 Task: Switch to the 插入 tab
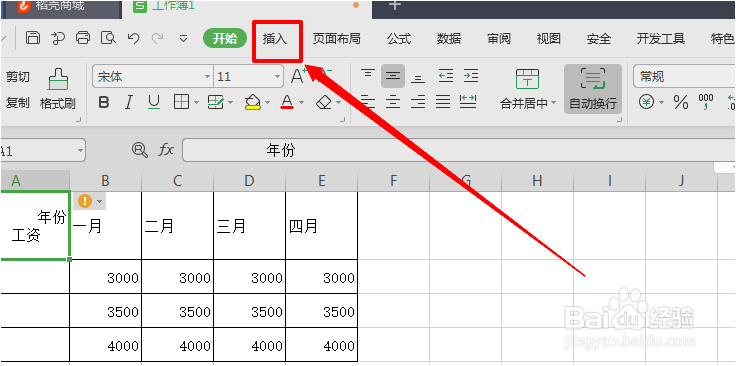coord(275,39)
